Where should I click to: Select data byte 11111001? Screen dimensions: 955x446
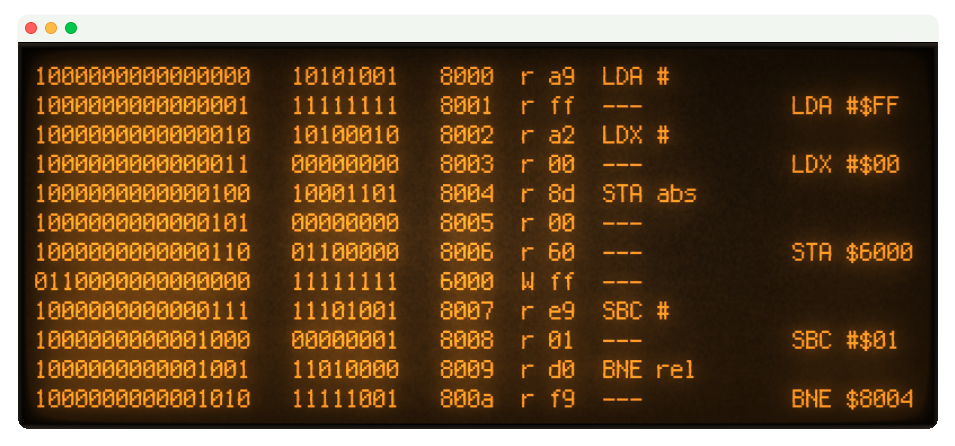click(345, 399)
